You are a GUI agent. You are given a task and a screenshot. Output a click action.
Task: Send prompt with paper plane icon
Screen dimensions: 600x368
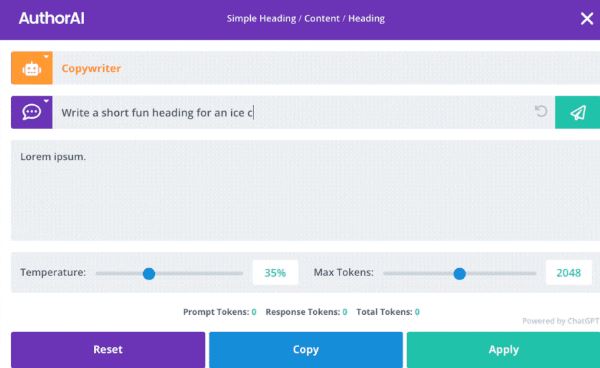577,112
